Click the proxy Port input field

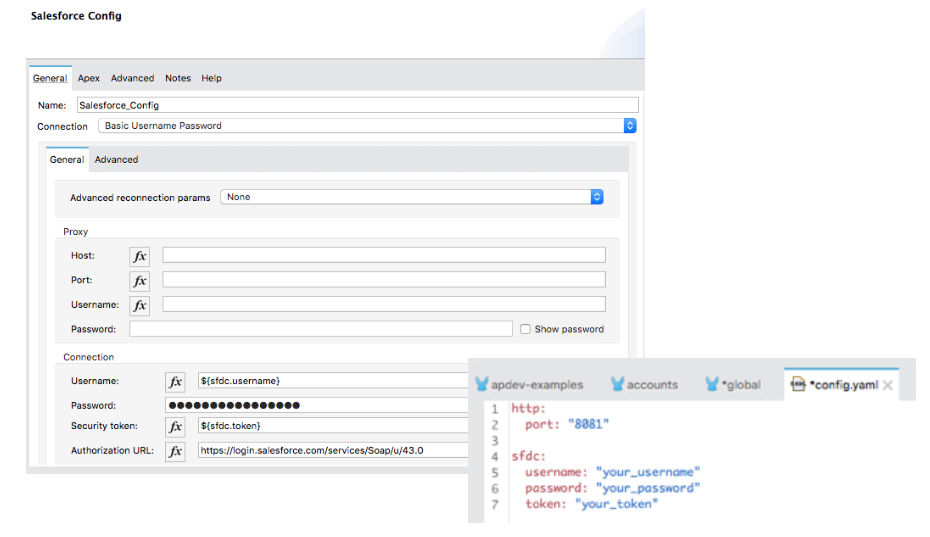[x=384, y=279]
